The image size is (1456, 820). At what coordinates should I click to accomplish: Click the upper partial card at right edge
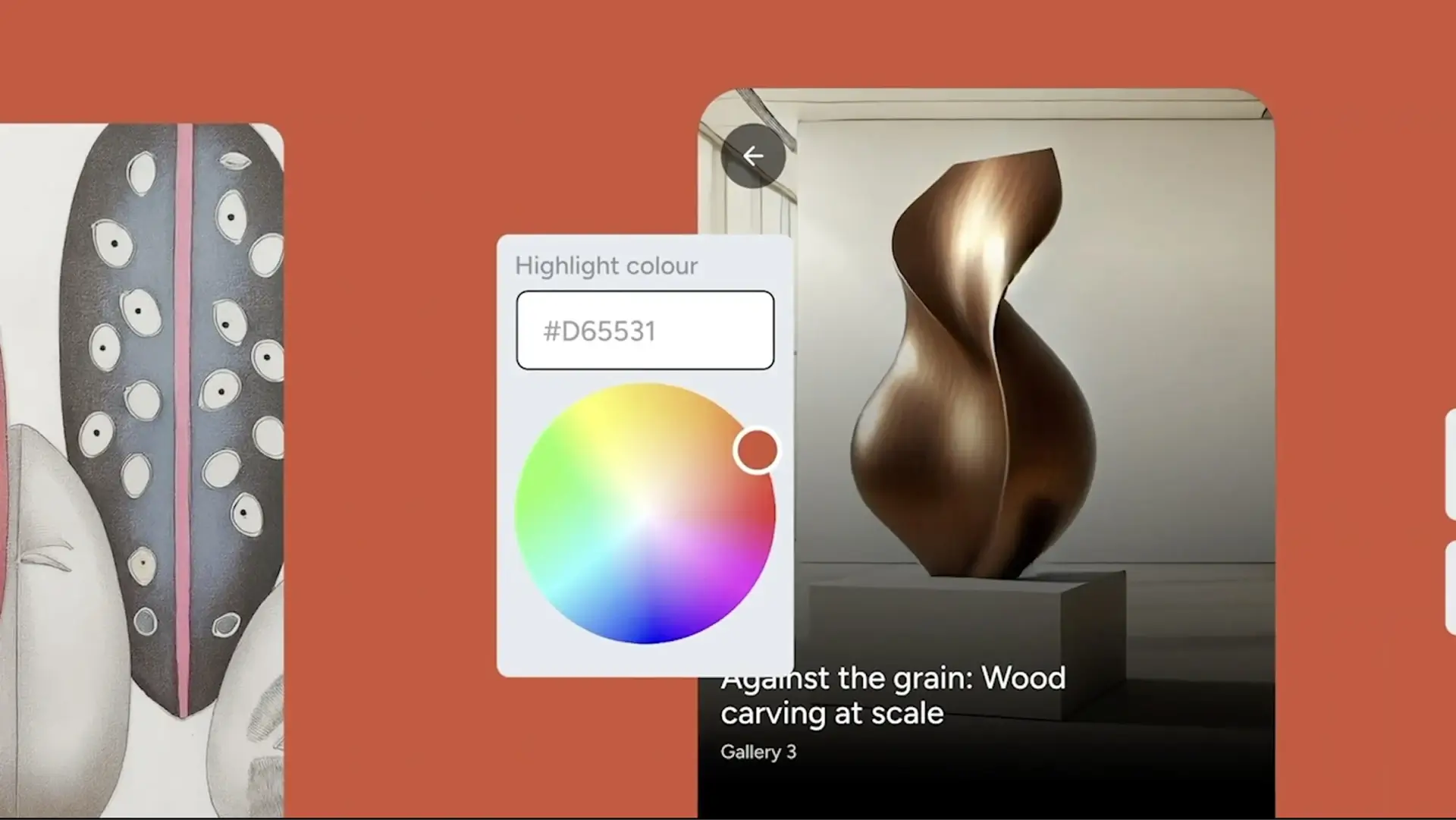1450,464
